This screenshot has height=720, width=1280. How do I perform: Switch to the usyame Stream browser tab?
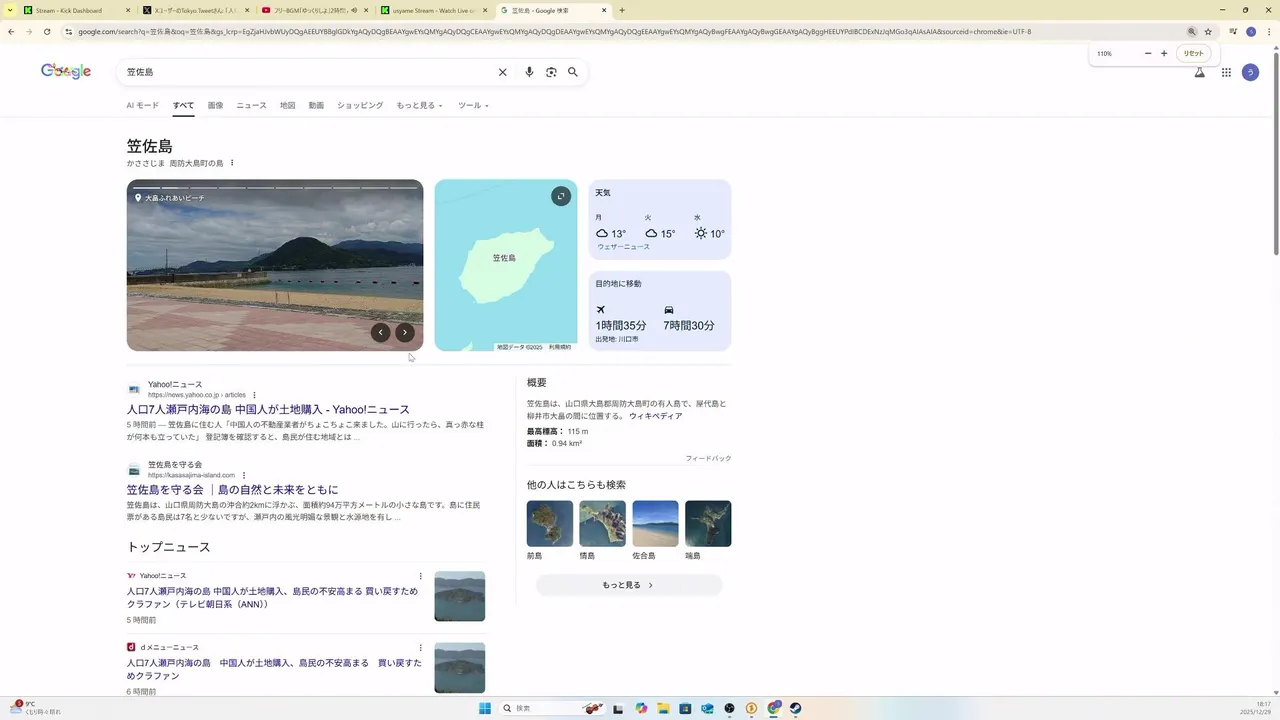(435, 10)
